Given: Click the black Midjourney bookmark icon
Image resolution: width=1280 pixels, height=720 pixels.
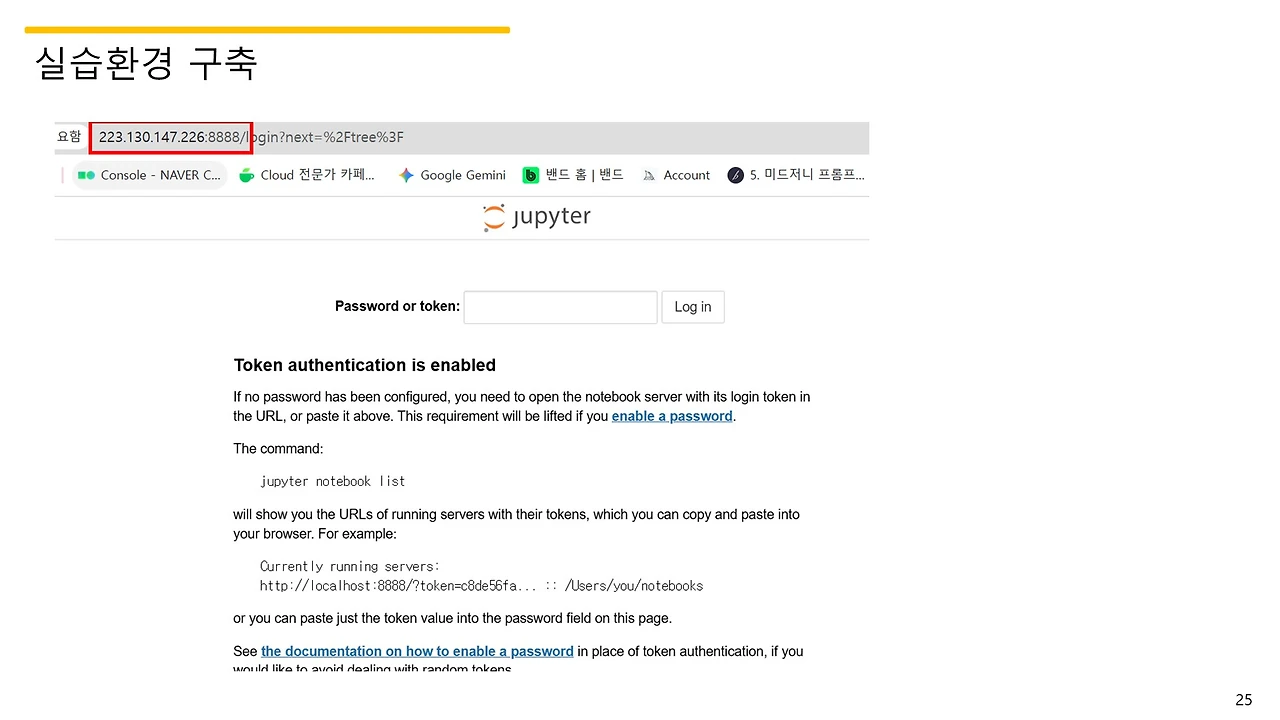Looking at the screenshot, I should [x=736, y=175].
